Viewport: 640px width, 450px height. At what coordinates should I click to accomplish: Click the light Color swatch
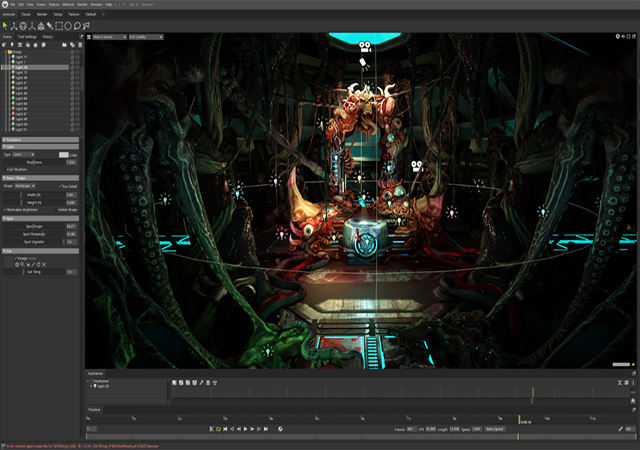pyautogui.click(x=63, y=155)
